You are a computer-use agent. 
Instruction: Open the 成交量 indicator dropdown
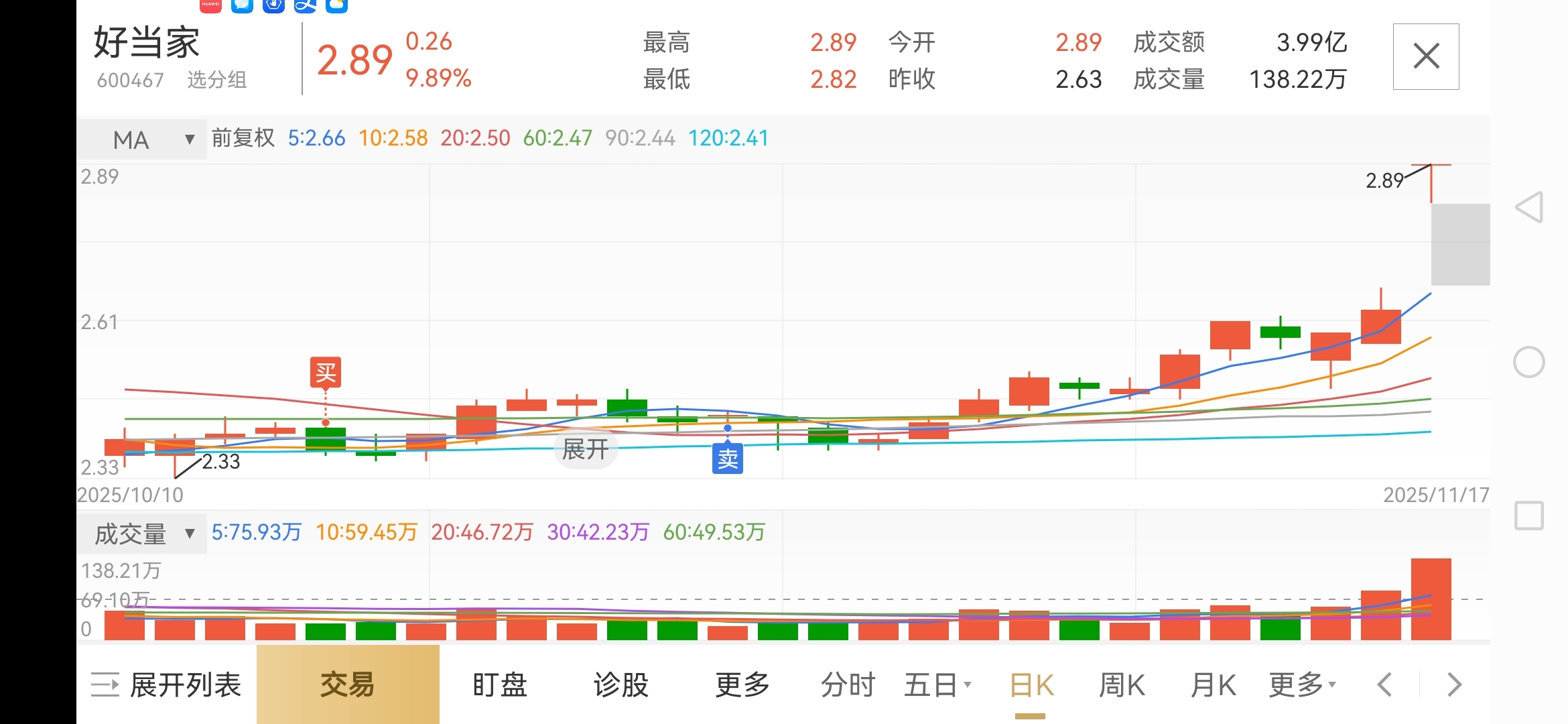coord(142,534)
